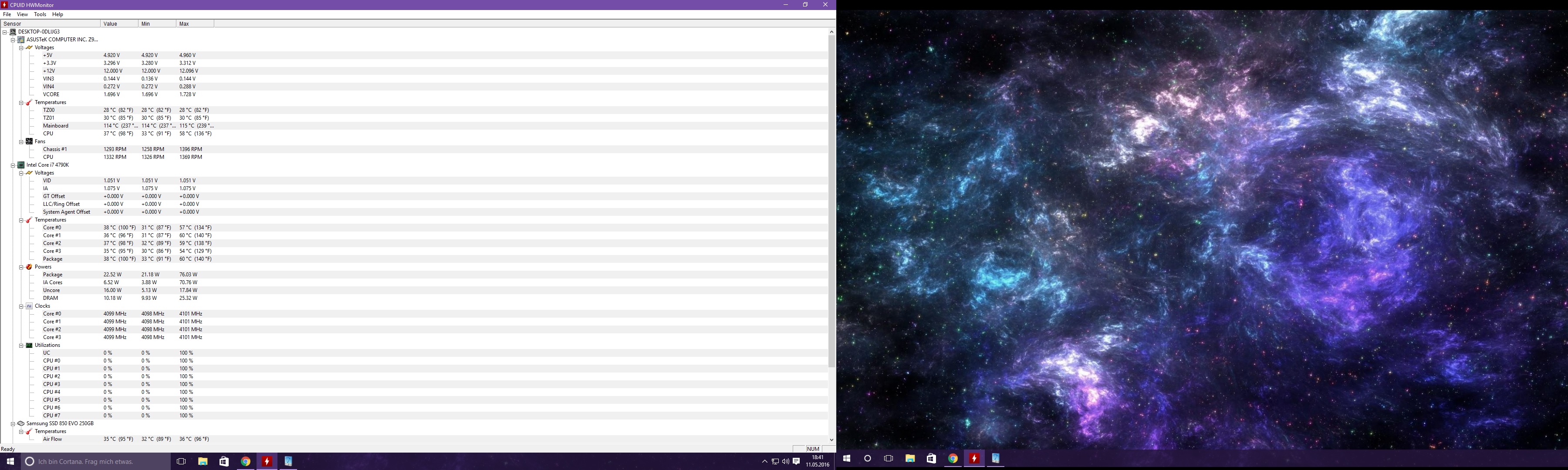The image size is (1568, 470).
Task: Show hidden system tray icons chevron
Action: pyautogui.click(x=764, y=461)
